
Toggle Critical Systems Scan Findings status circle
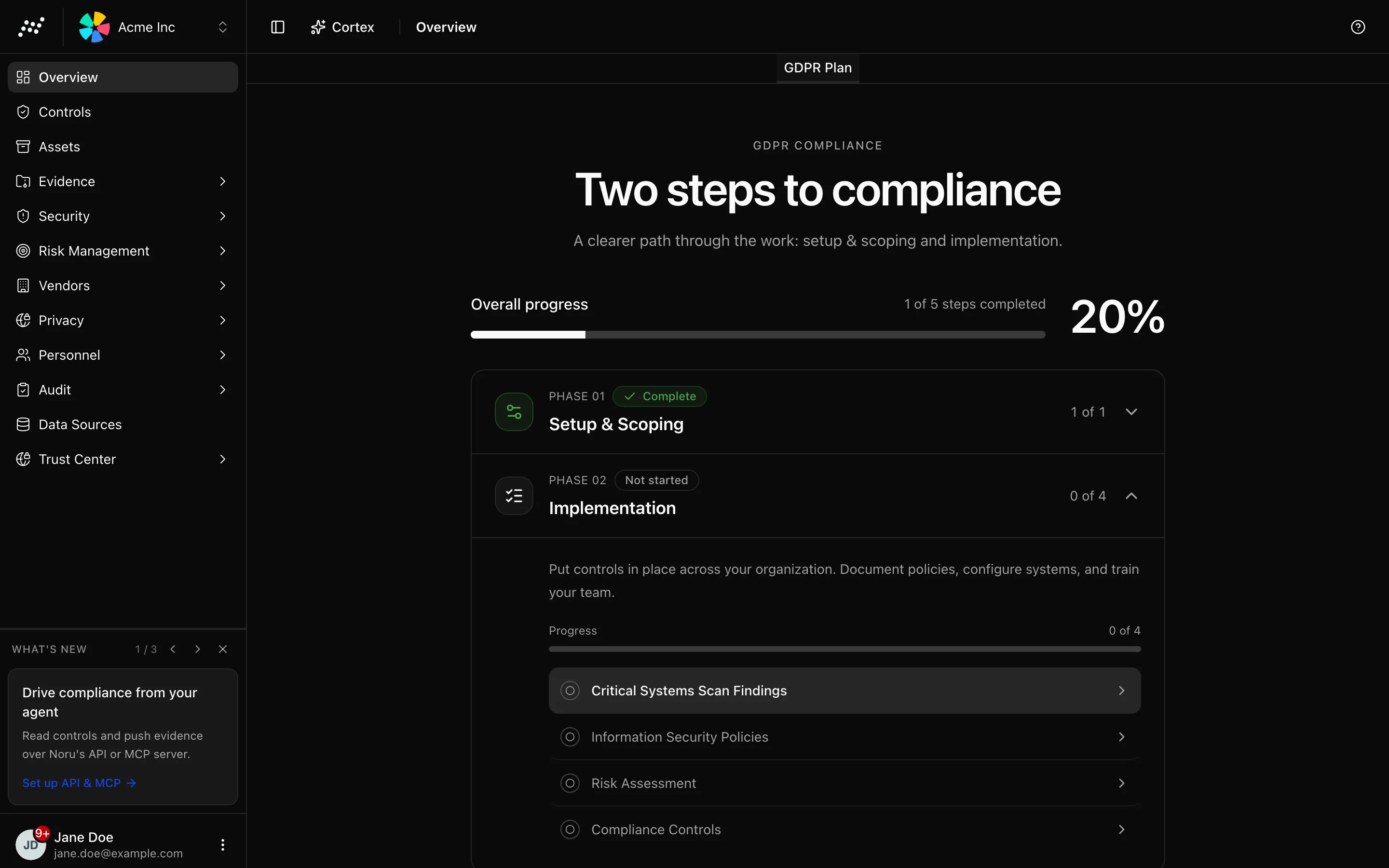(x=570, y=691)
